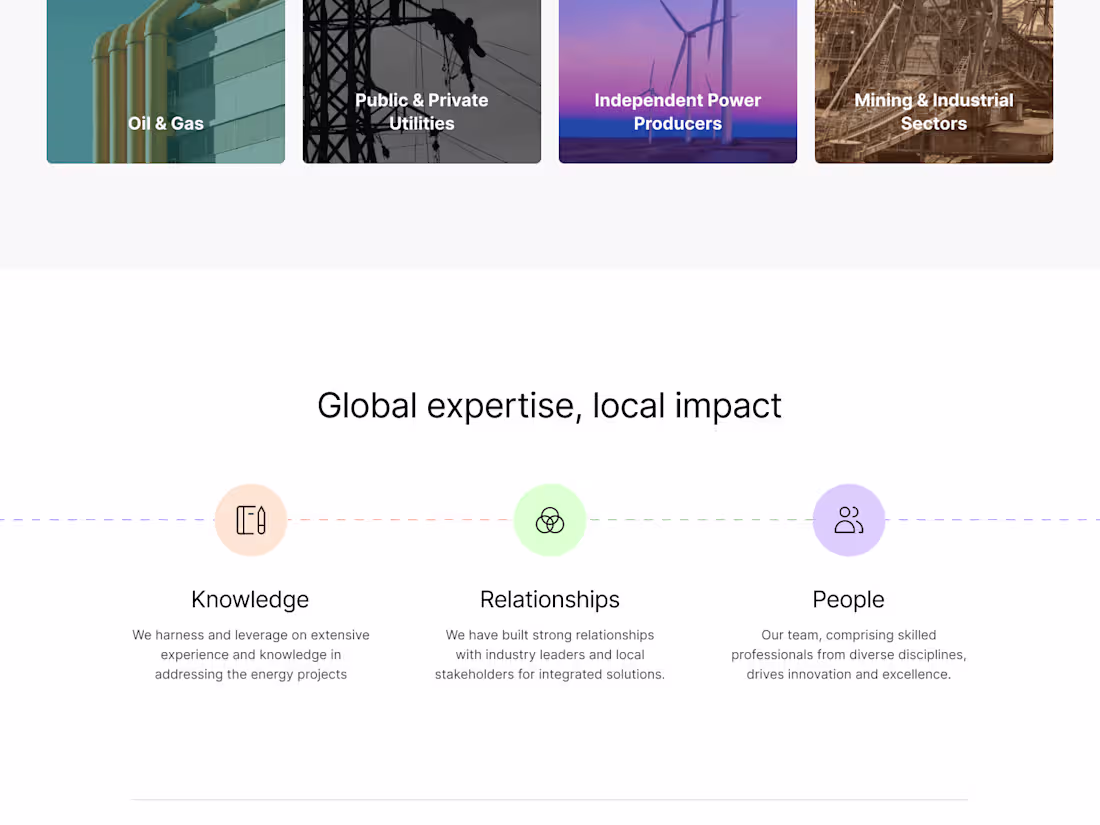Open the Oil & Gas sector card
The image size is (1100, 825).
pos(165,82)
